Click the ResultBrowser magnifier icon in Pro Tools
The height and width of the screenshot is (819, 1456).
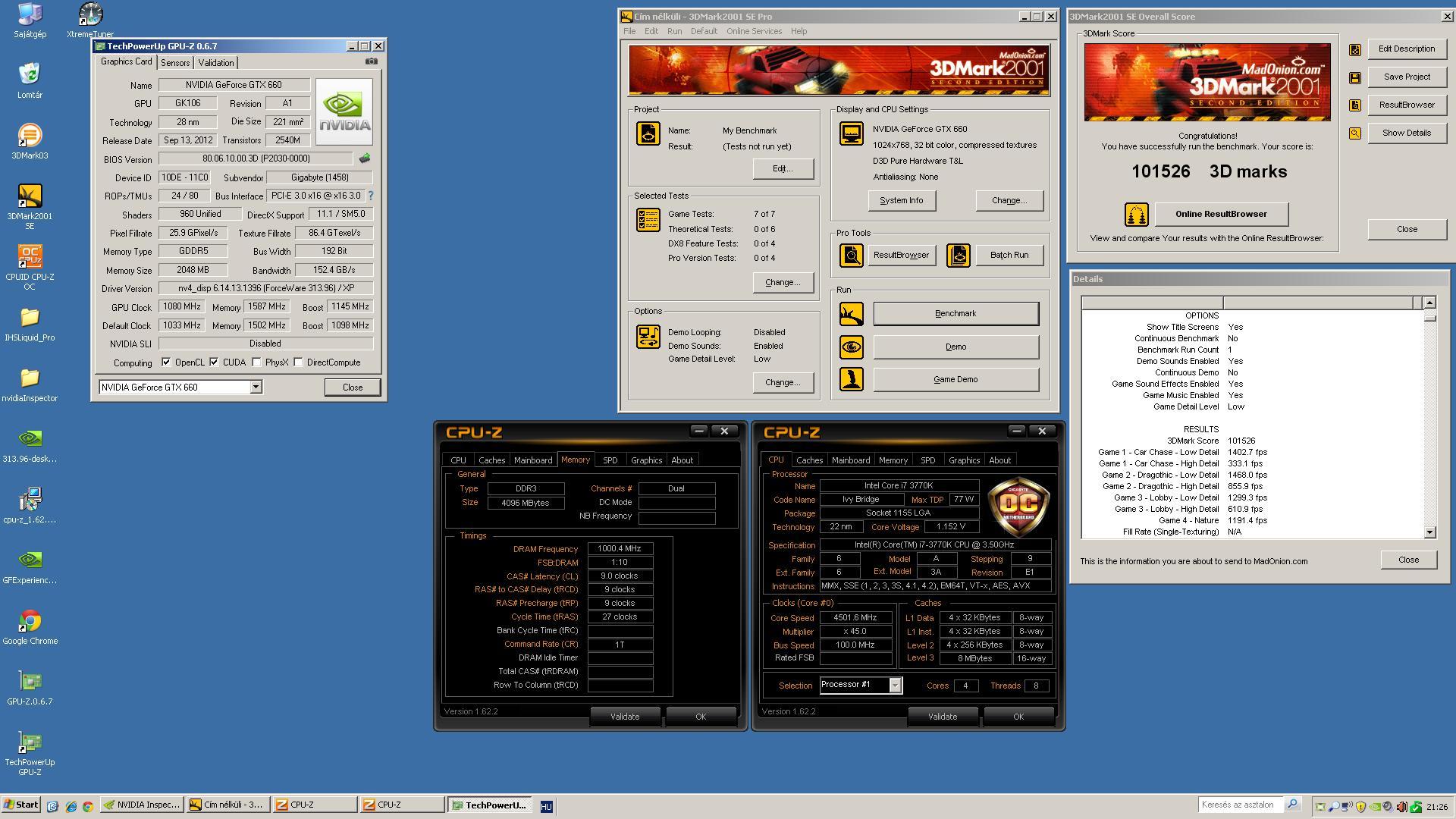(x=852, y=256)
